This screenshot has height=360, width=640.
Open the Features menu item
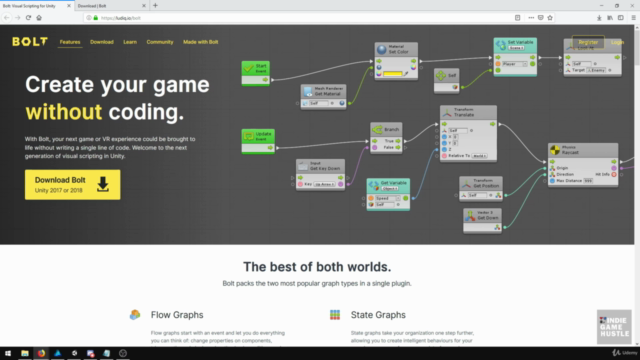coord(70,42)
